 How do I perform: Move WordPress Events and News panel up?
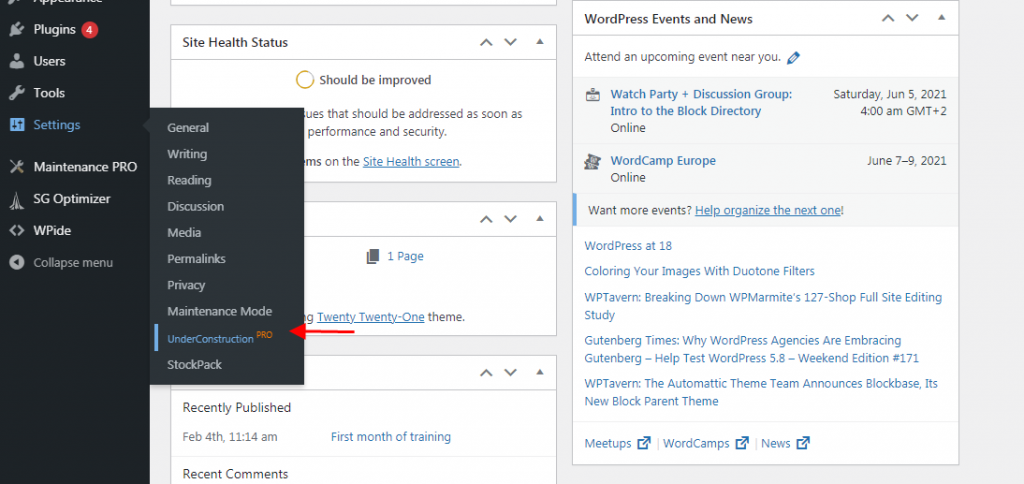pyautogui.click(x=888, y=18)
